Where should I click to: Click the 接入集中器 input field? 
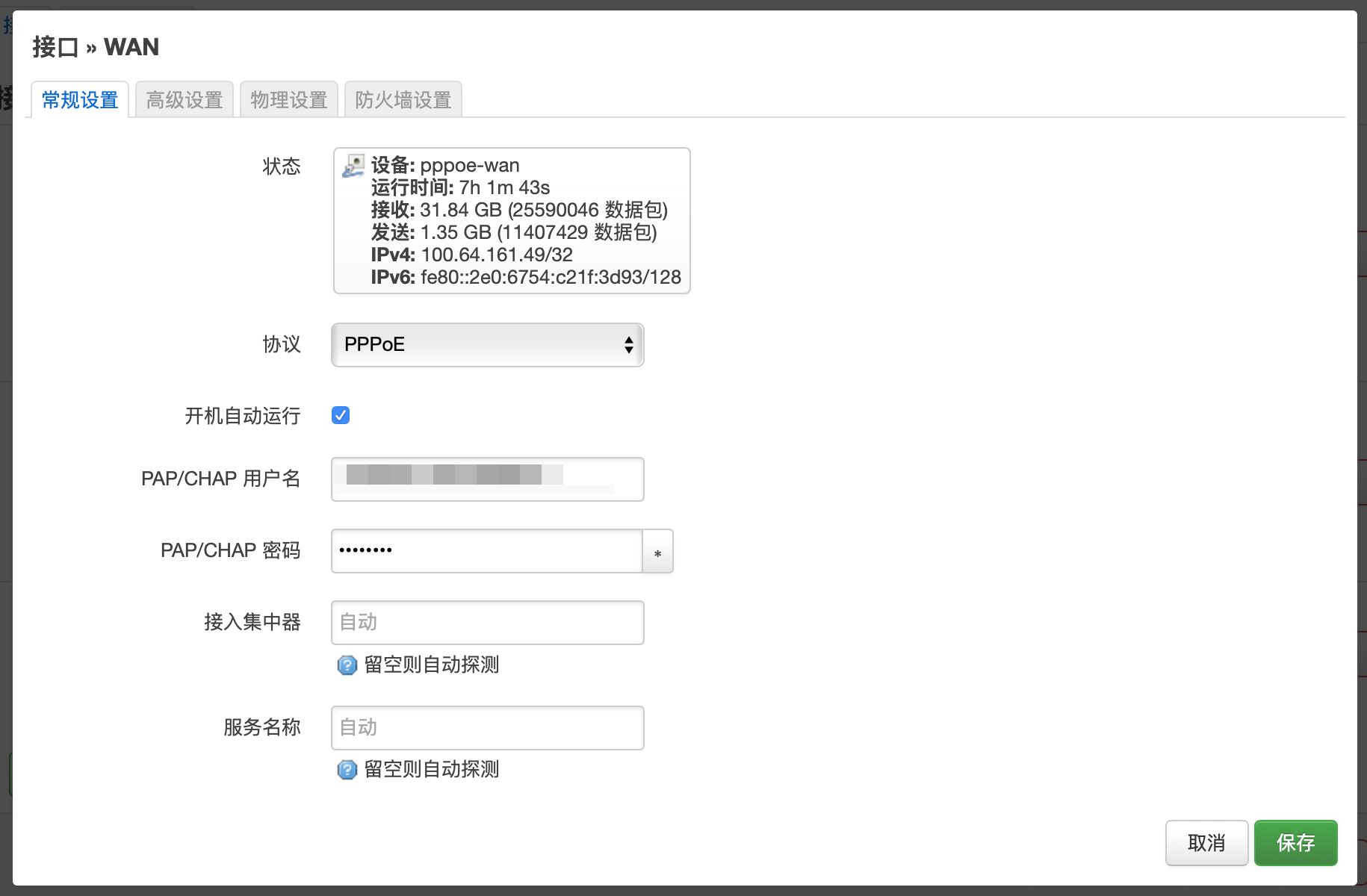coord(487,623)
